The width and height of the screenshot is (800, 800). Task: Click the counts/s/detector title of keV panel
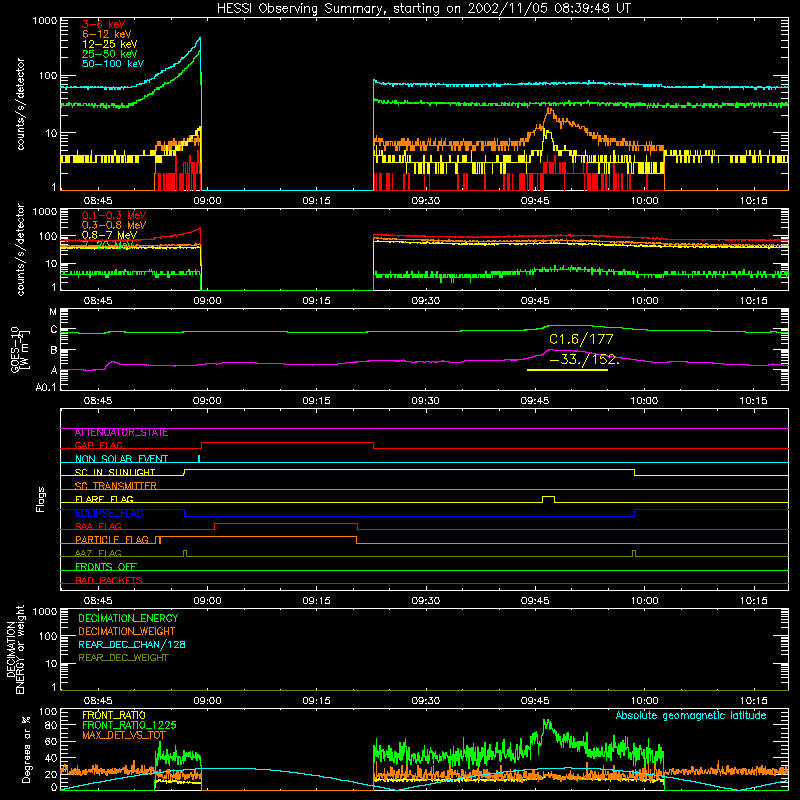point(20,104)
